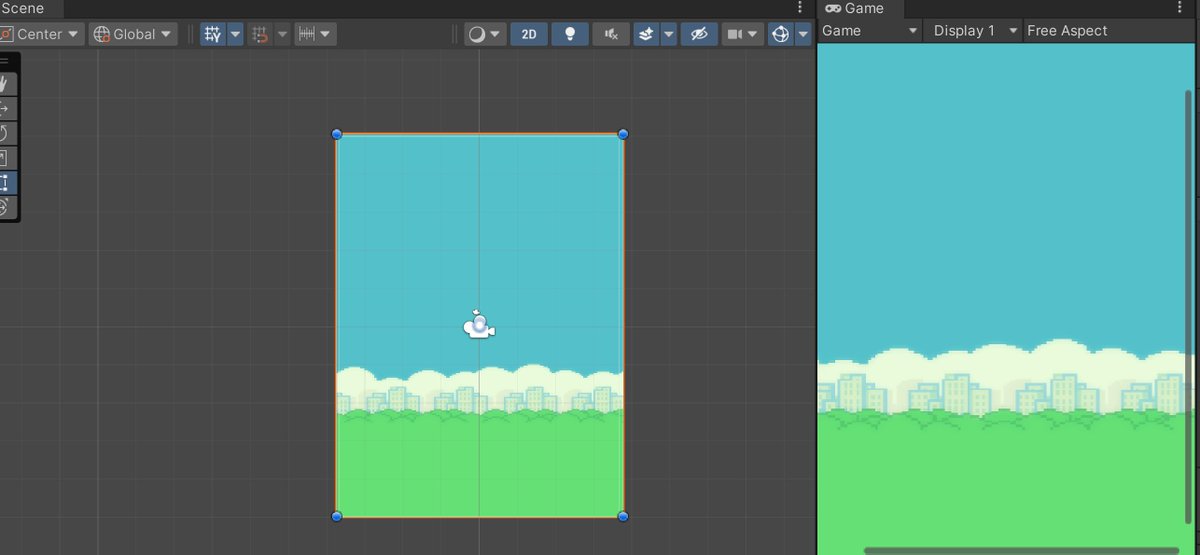Open Scene view more options menu
1200x555 pixels.
(x=799, y=8)
